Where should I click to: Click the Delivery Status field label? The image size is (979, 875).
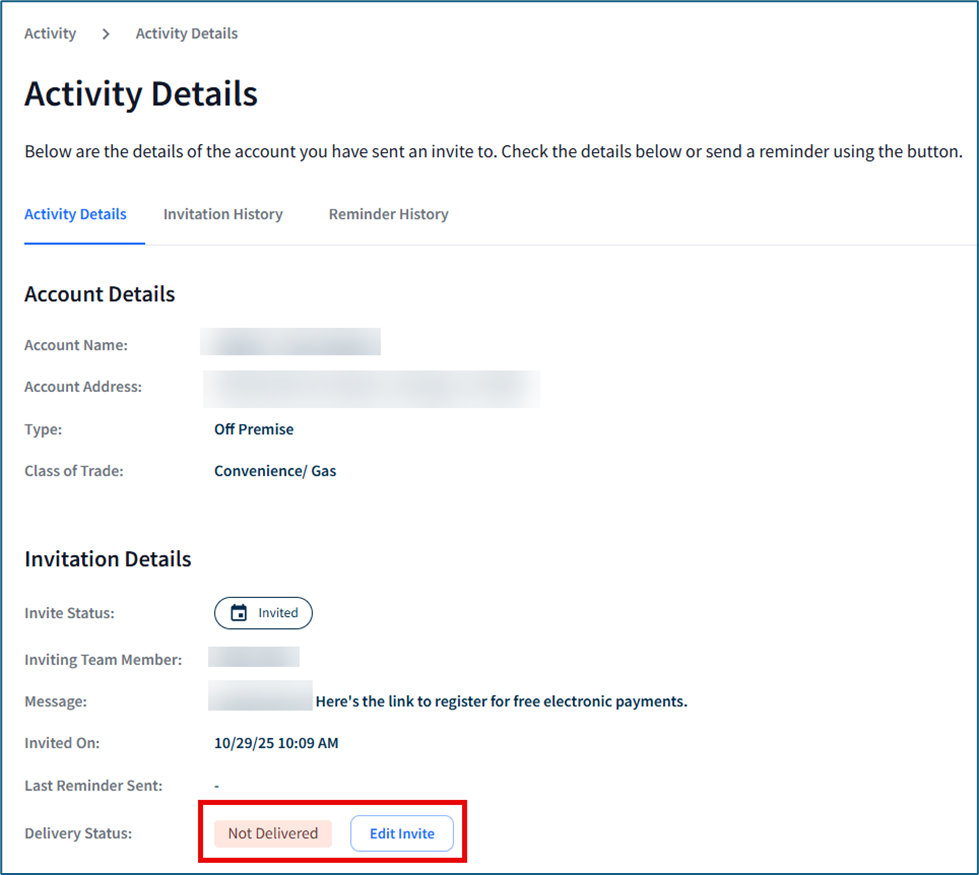[78, 833]
